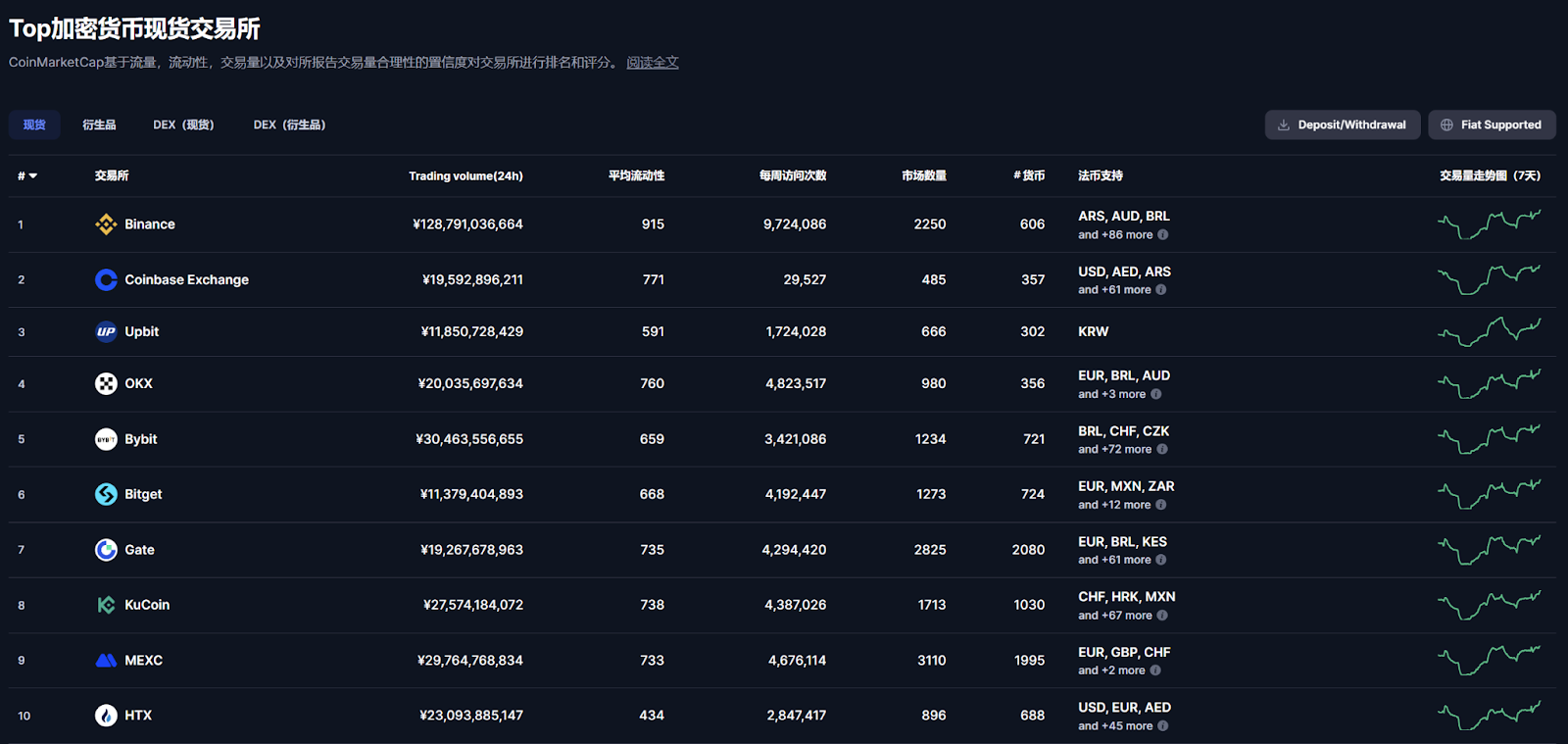Click KuCoin's 'and +67 more' text
1568x744 pixels.
(x=1115, y=616)
